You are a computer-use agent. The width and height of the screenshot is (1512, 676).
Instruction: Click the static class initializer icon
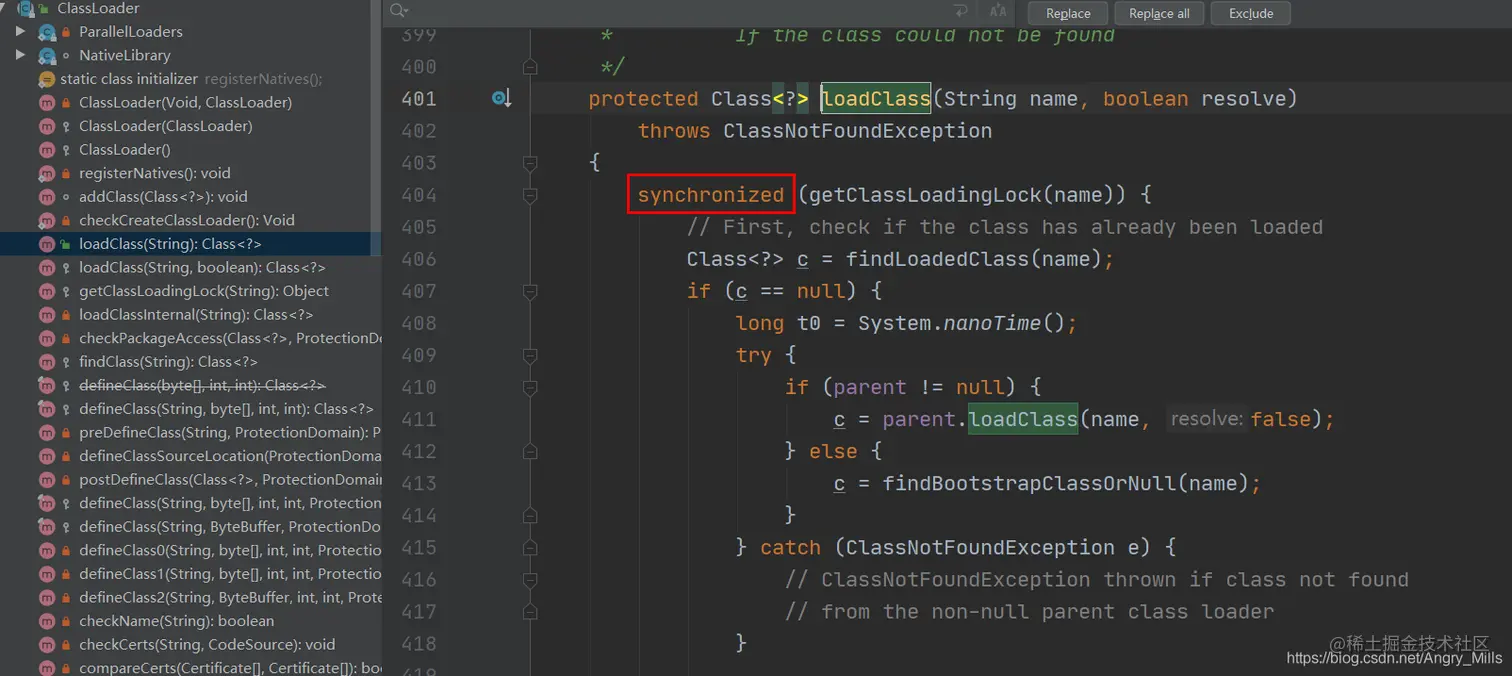coord(46,79)
